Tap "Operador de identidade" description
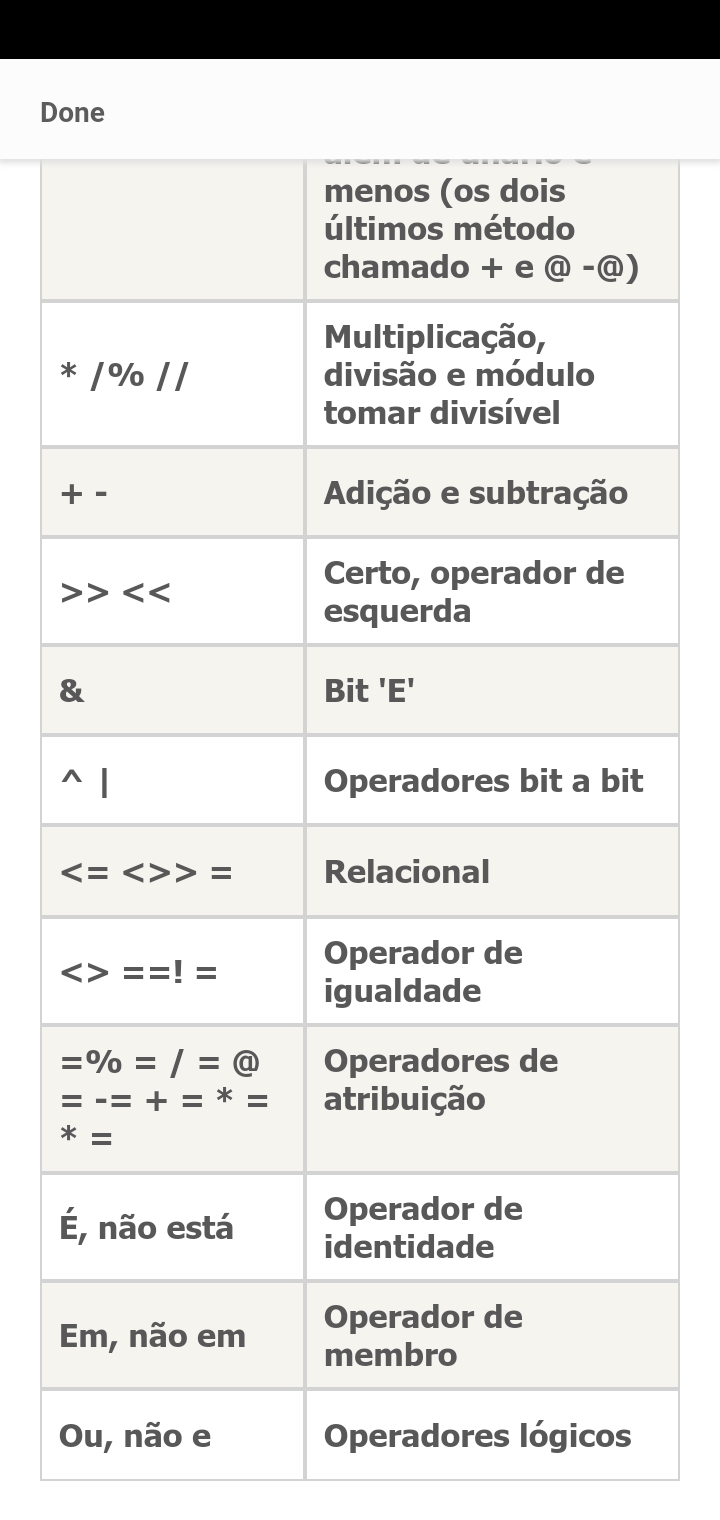Image resolution: width=720 pixels, height=1520 pixels. (x=423, y=1228)
